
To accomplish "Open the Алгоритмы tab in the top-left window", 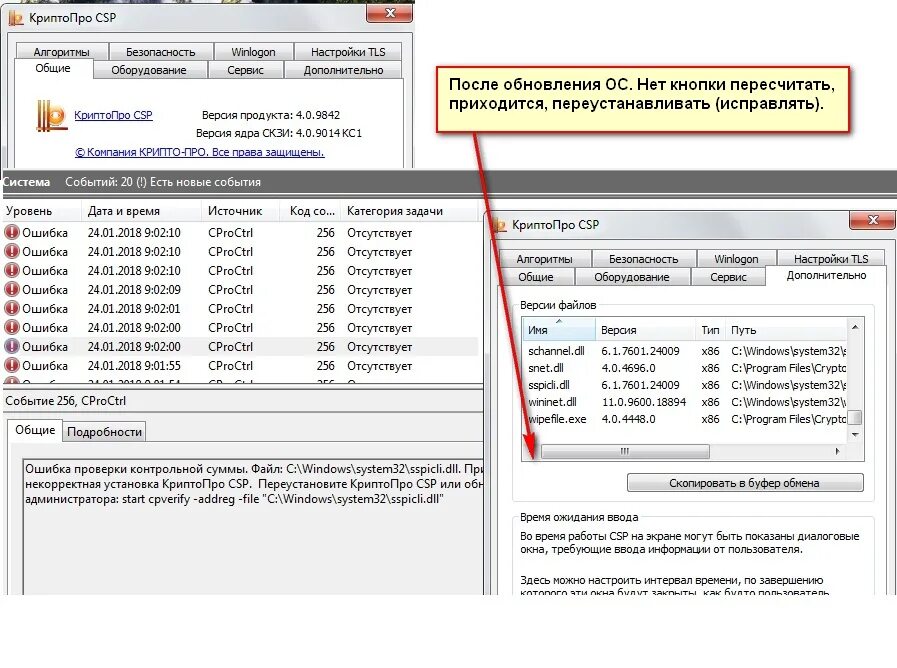I will [x=61, y=52].
